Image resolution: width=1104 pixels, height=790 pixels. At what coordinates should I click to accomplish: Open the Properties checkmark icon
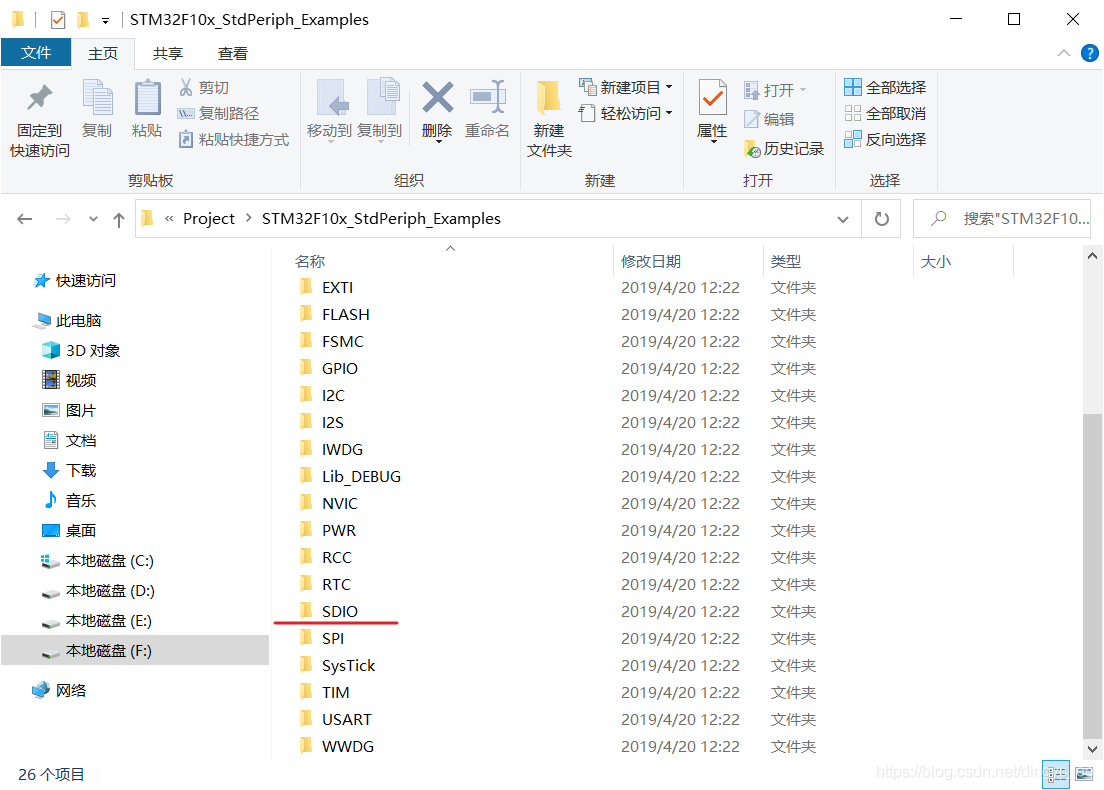coord(712,97)
